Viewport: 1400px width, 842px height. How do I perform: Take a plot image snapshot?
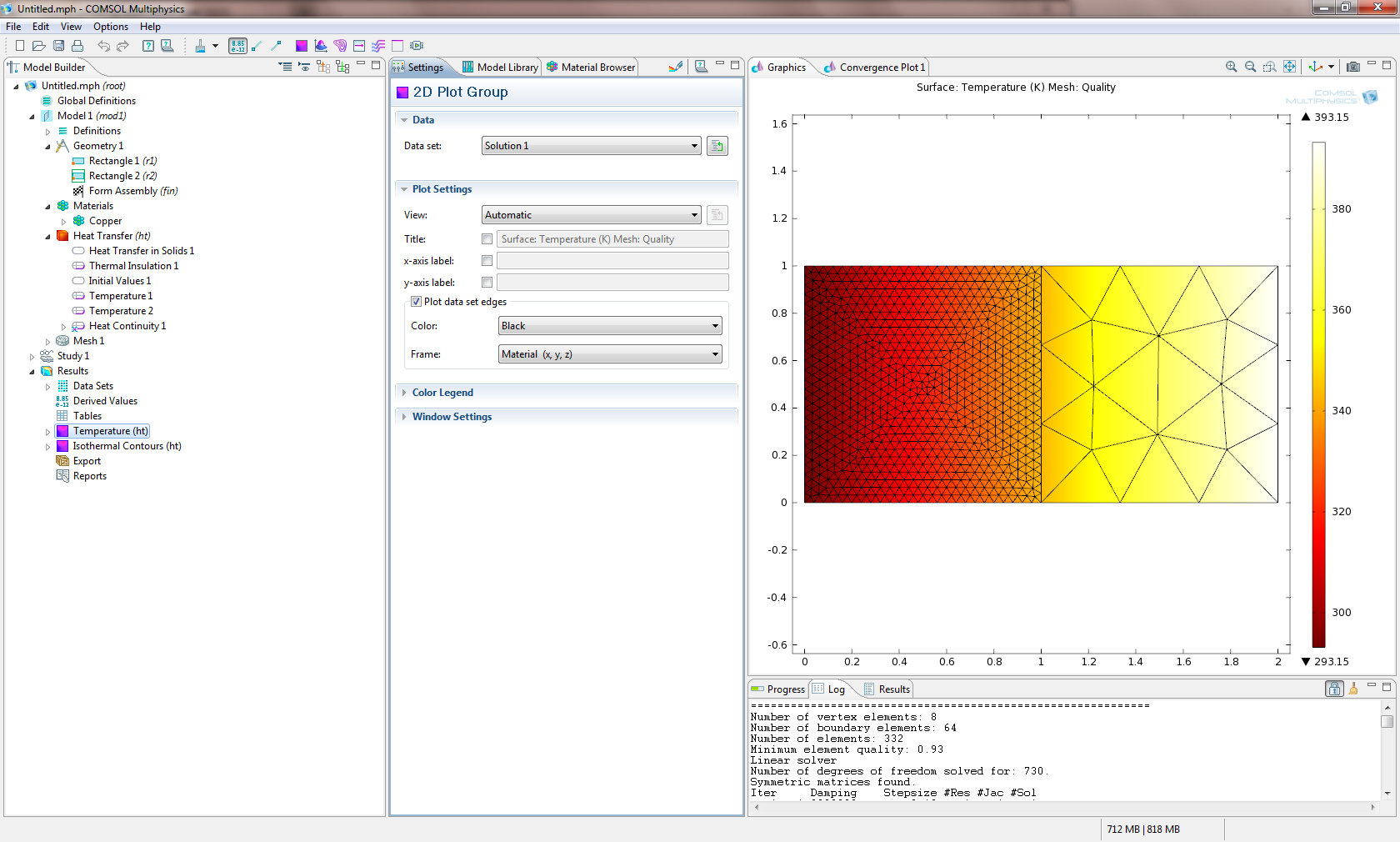(1353, 67)
